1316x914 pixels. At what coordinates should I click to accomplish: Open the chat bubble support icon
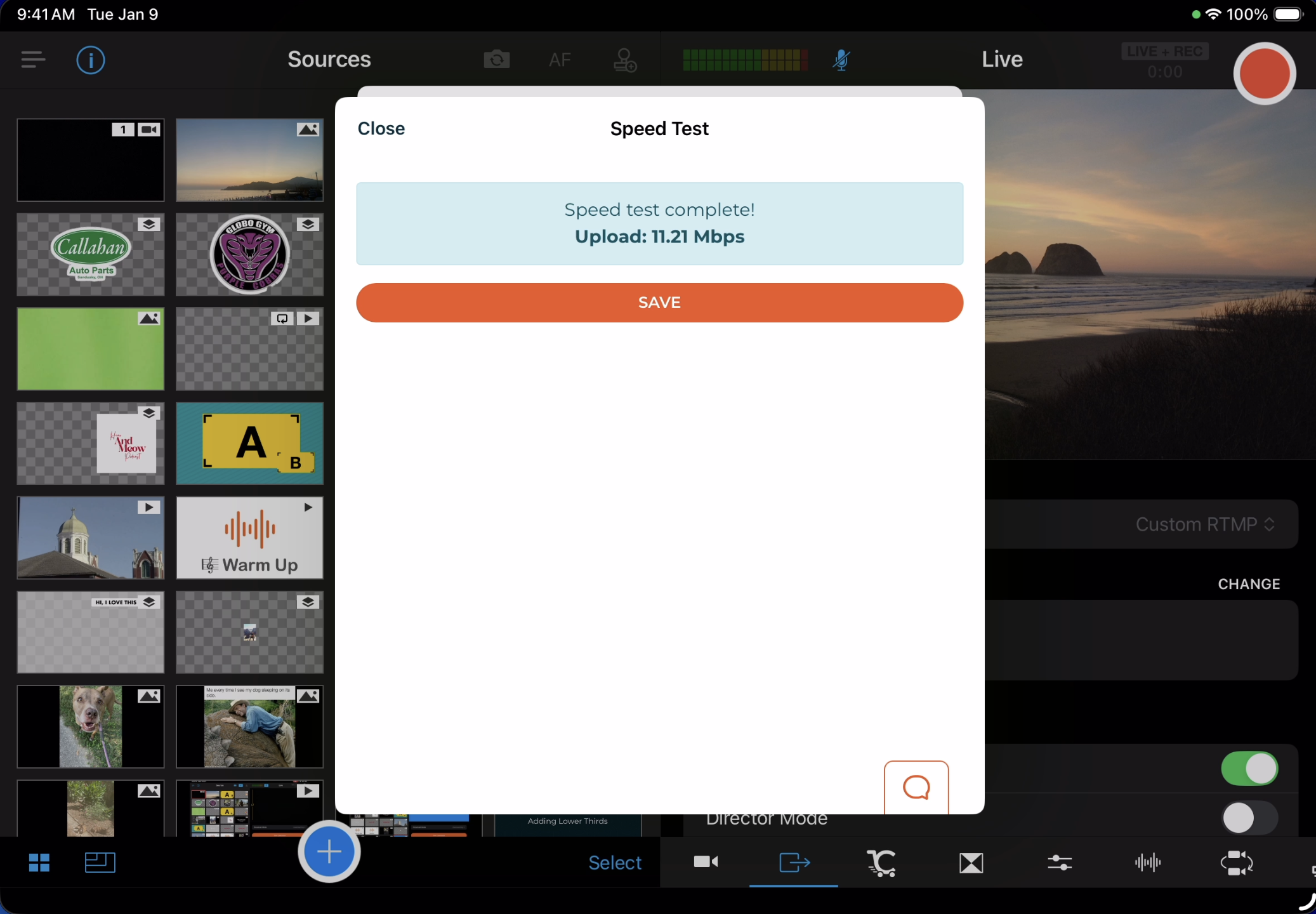[x=916, y=788]
